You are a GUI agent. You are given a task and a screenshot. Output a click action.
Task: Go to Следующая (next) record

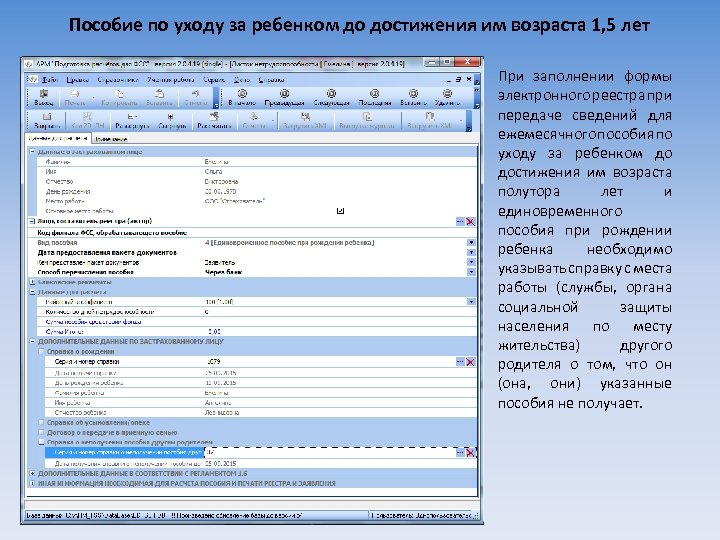pos(331,97)
